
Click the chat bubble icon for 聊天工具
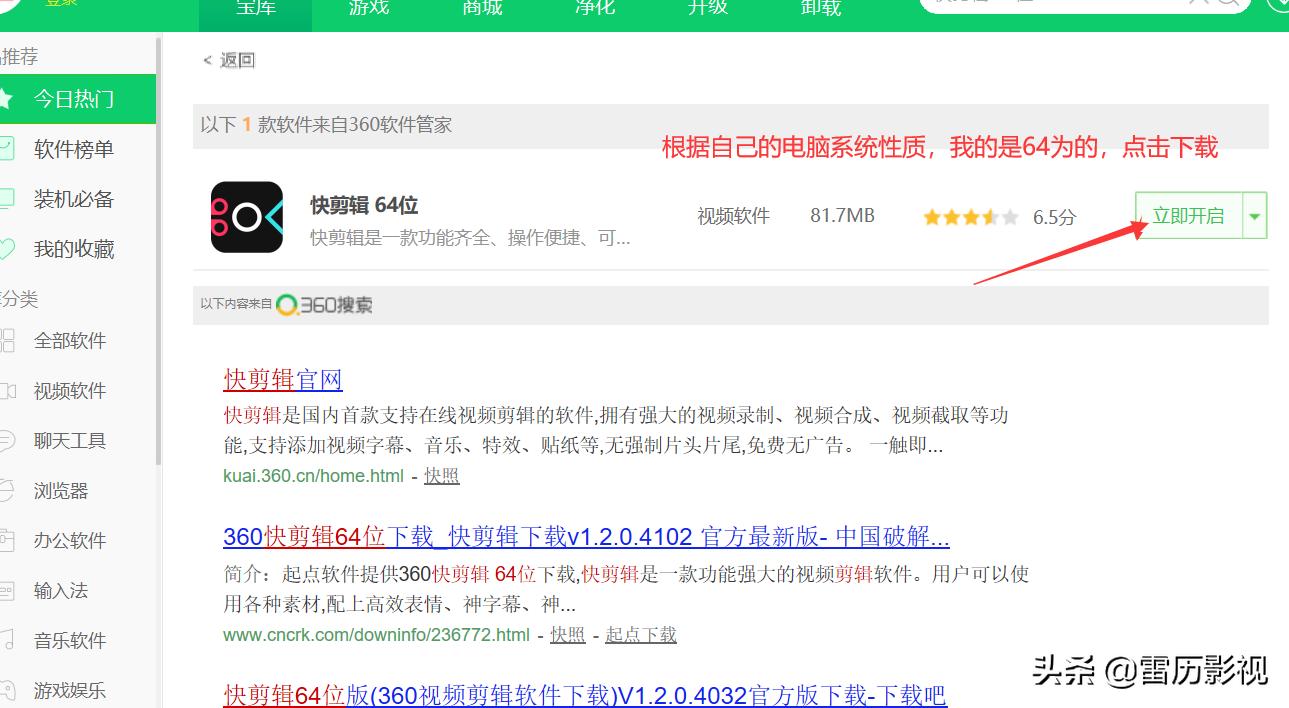click(6, 441)
